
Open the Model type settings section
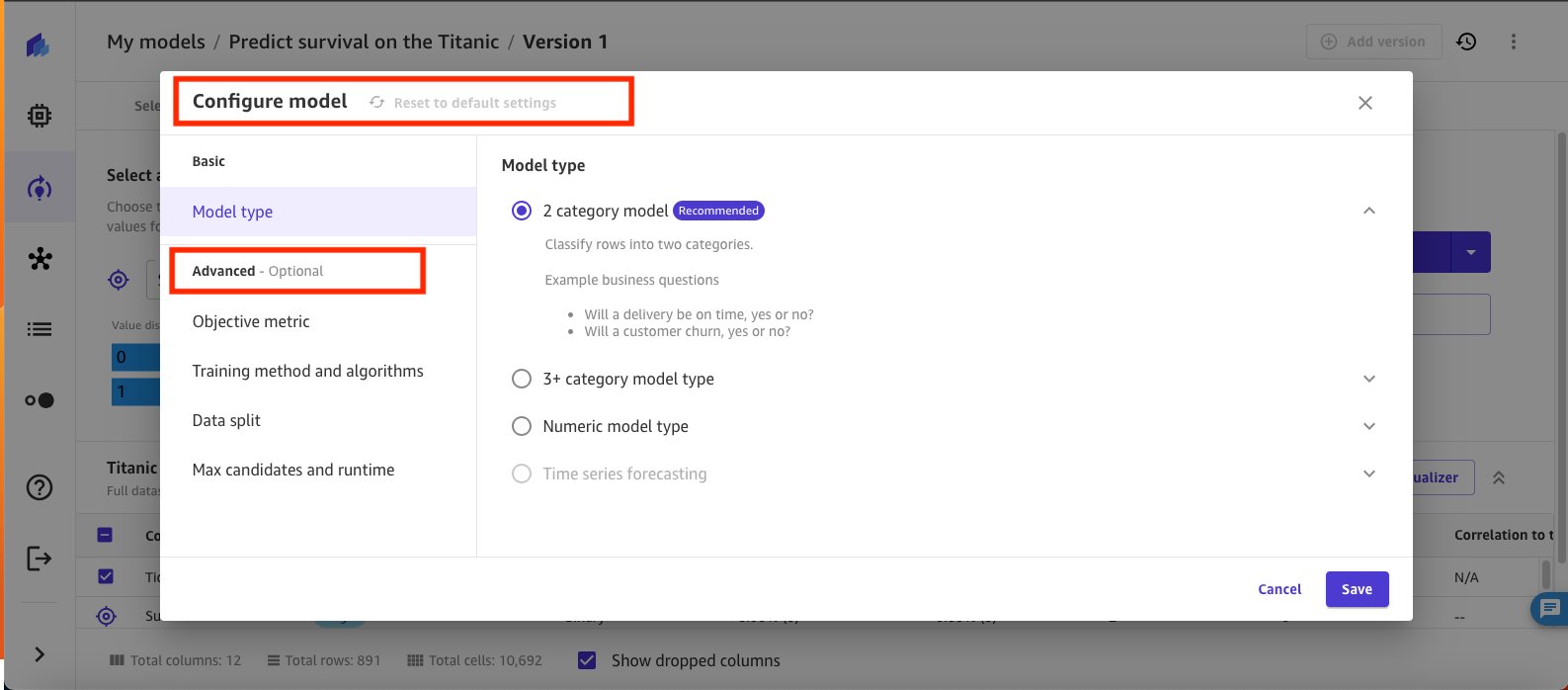(x=318, y=212)
